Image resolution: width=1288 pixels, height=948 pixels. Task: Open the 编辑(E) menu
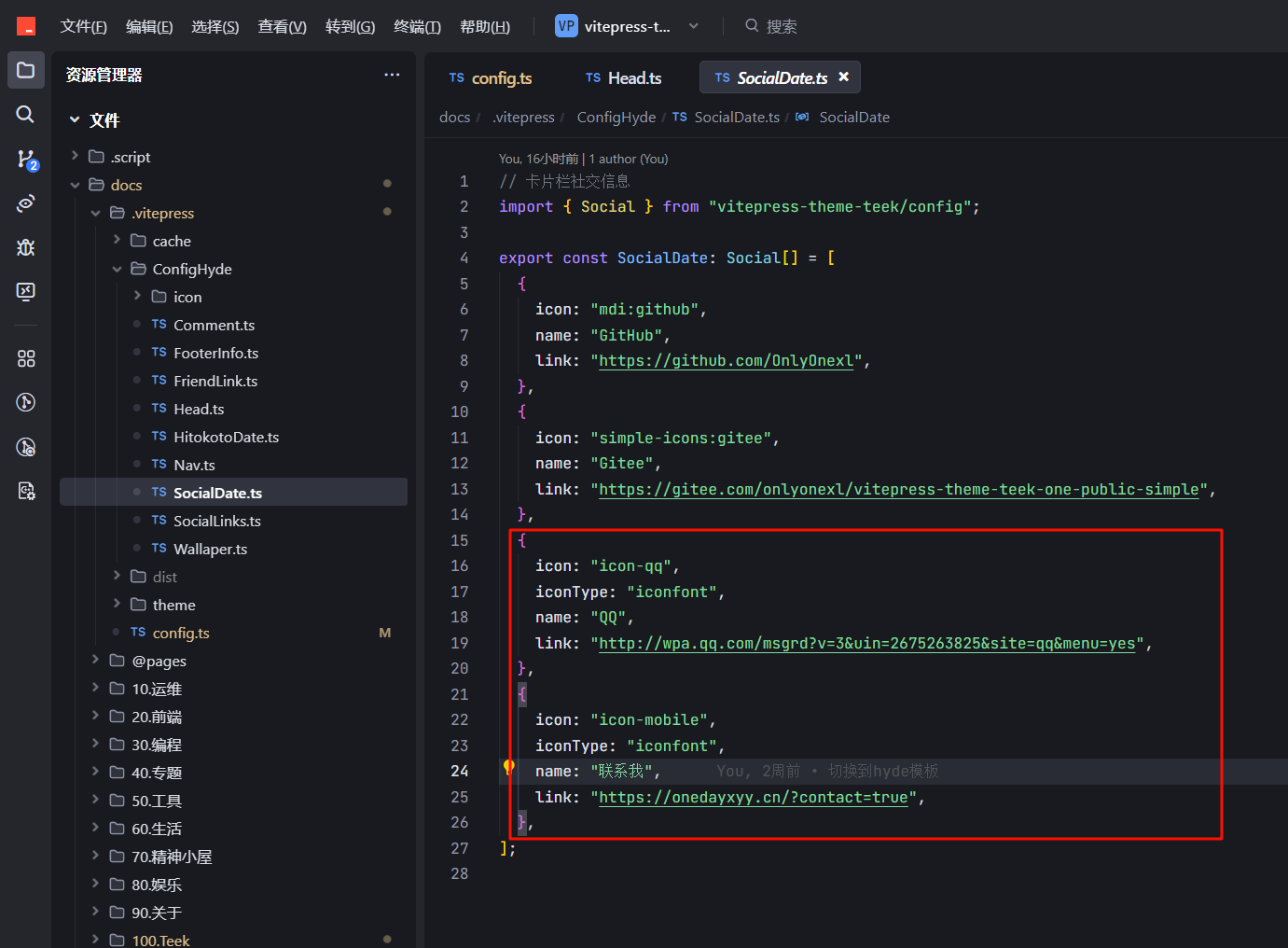tap(149, 26)
